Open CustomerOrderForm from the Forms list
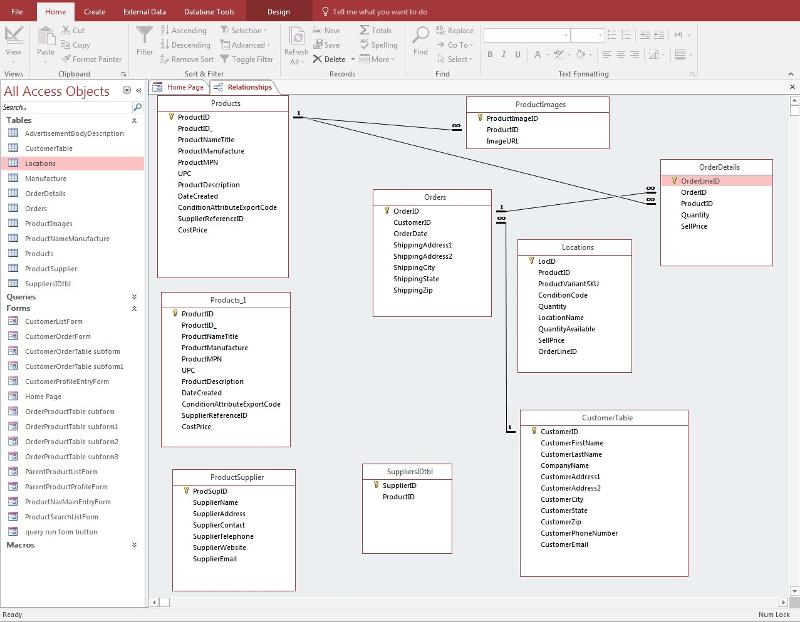The height and width of the screenshot is (622, 800). click(x=57, y=336)
